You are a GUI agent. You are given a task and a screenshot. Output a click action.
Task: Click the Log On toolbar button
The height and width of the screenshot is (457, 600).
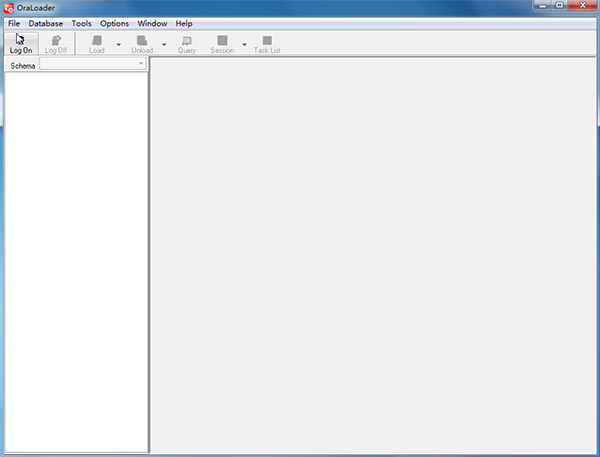click(21, 44)
